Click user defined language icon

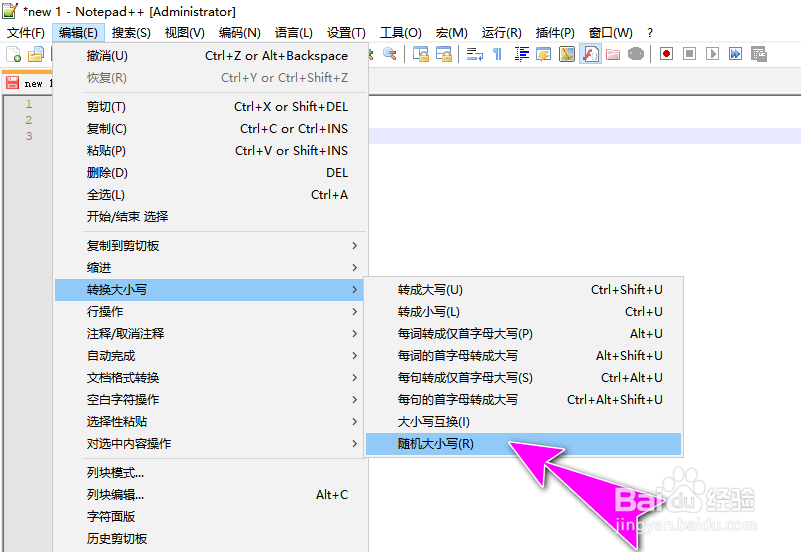pos(544,54)
